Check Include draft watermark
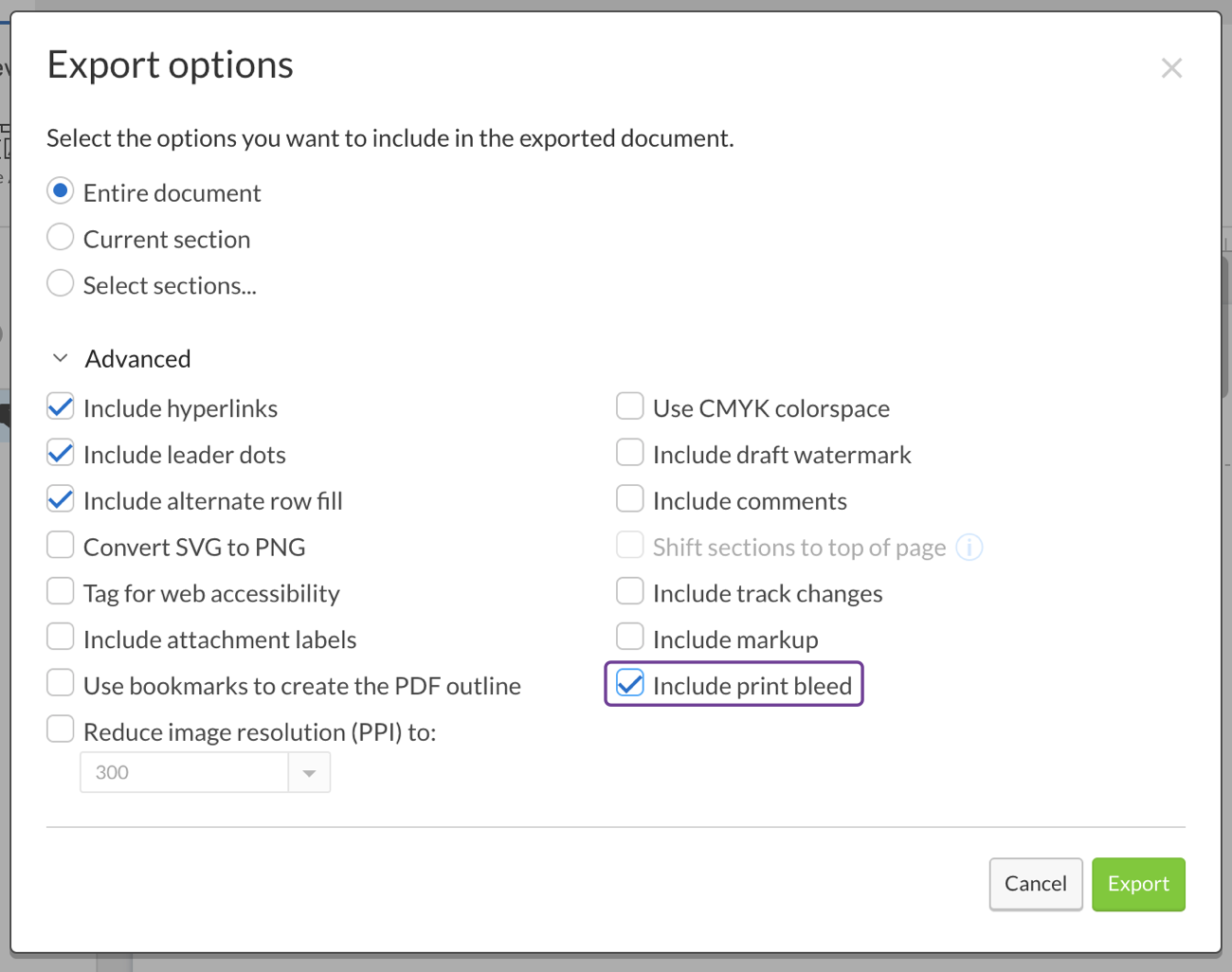Image resolution: width=1232 pixels, height=972 pixels. pyautogui.click(x=629, y=452)
